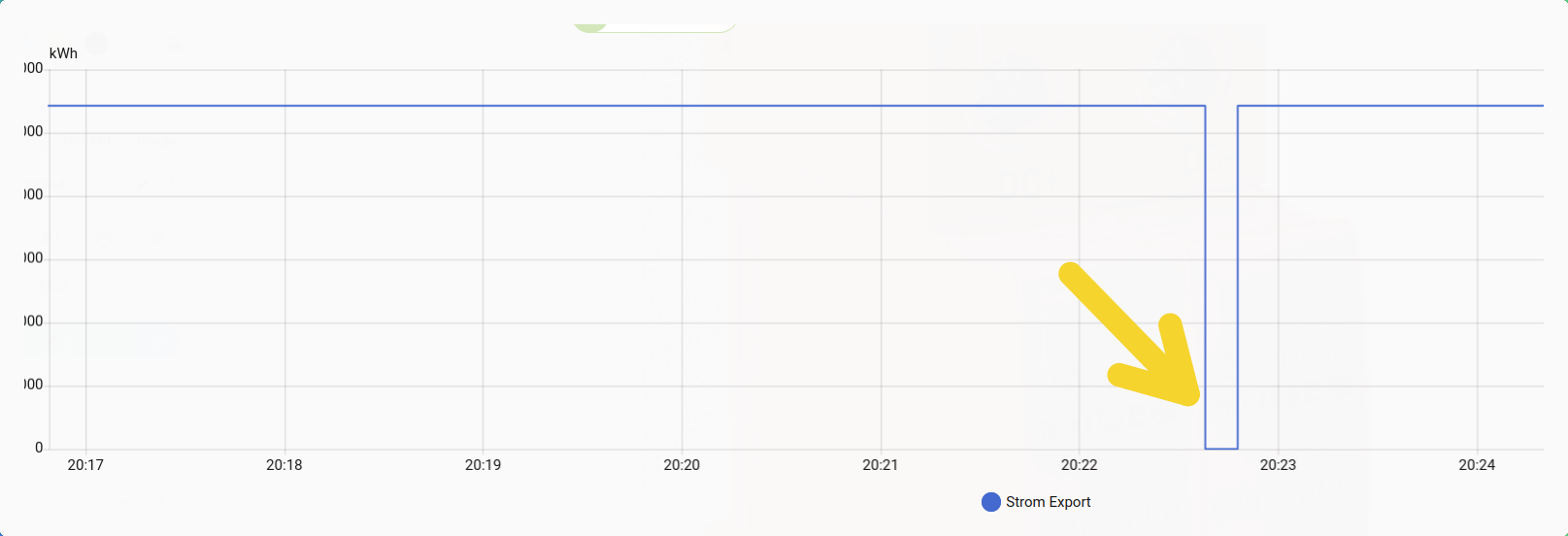Choose the 20:24 label on the time axis

(1477, 465)
